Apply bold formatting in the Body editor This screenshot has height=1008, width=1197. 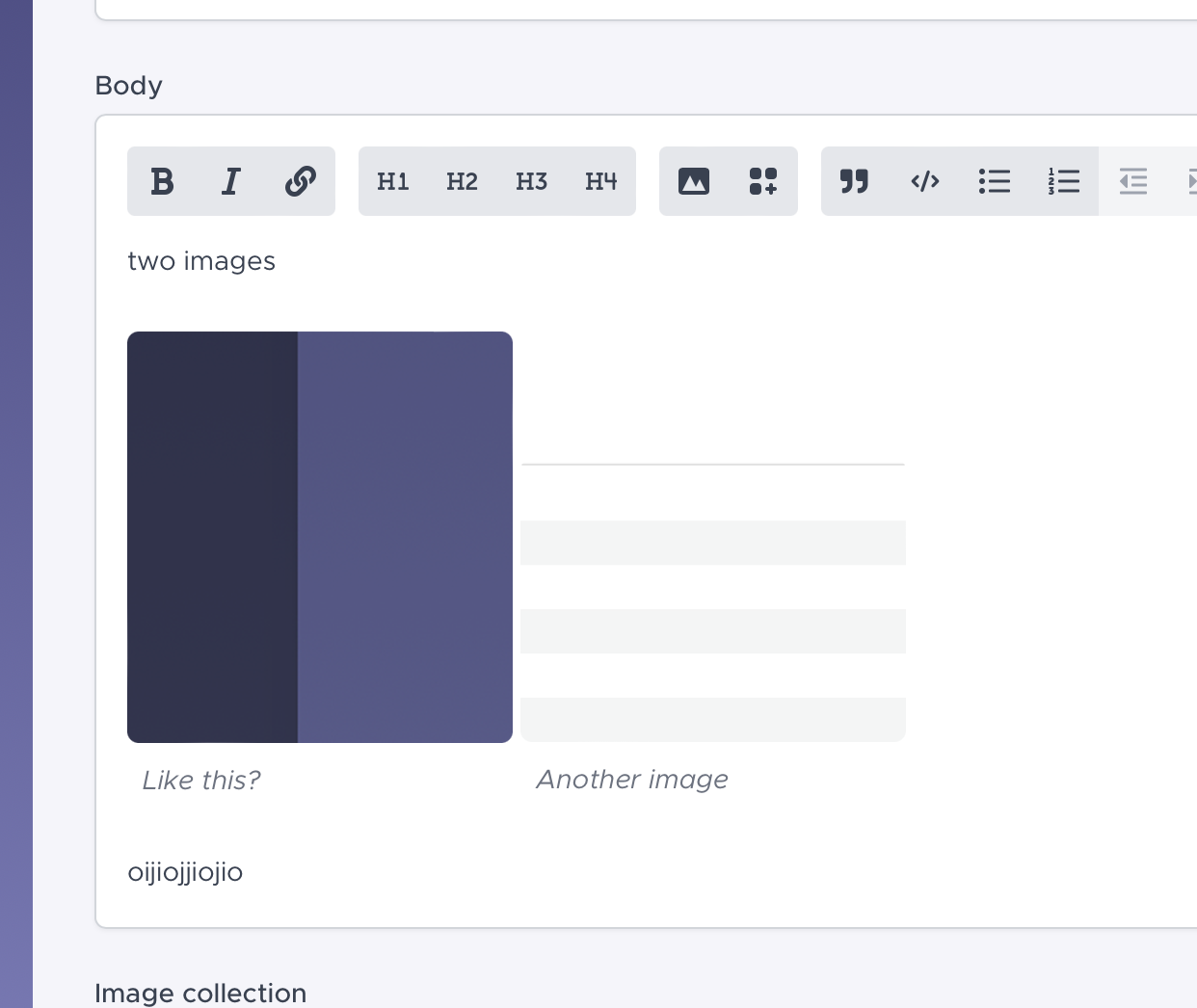pos(162,181)
